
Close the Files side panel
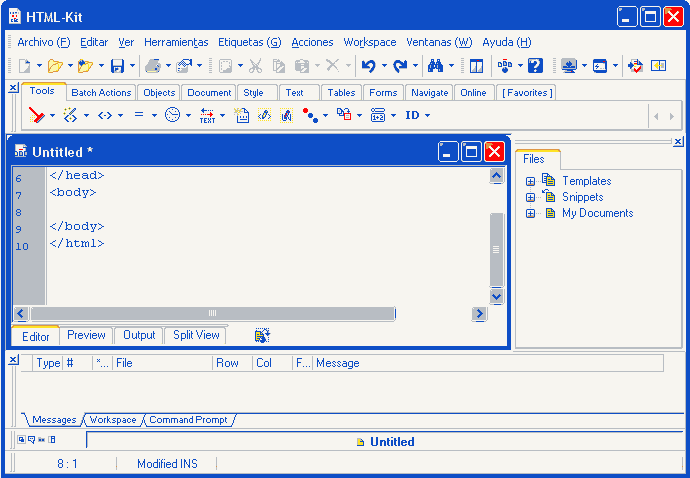point(678,141)
